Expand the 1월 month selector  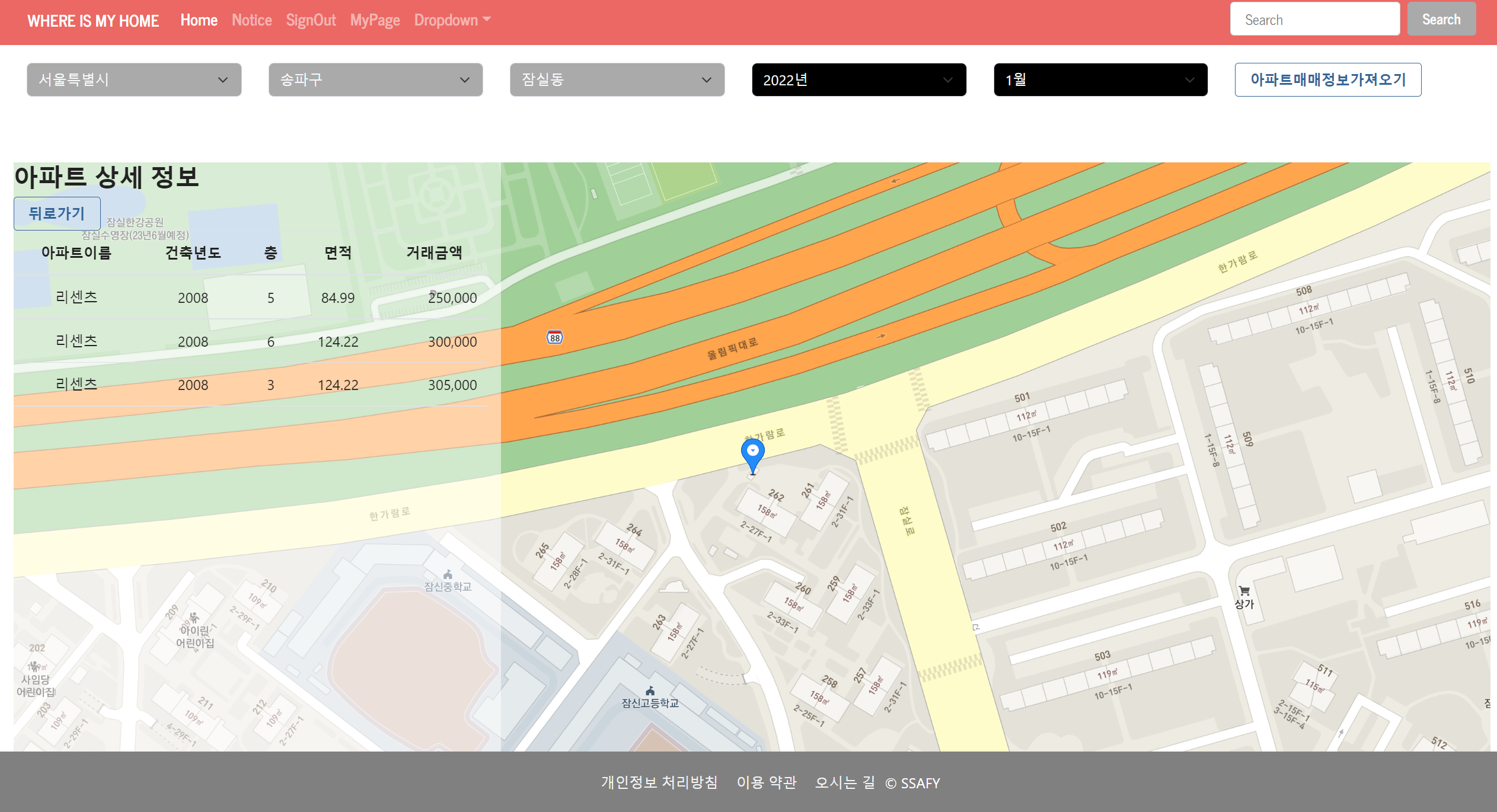tap(1100, 80)
